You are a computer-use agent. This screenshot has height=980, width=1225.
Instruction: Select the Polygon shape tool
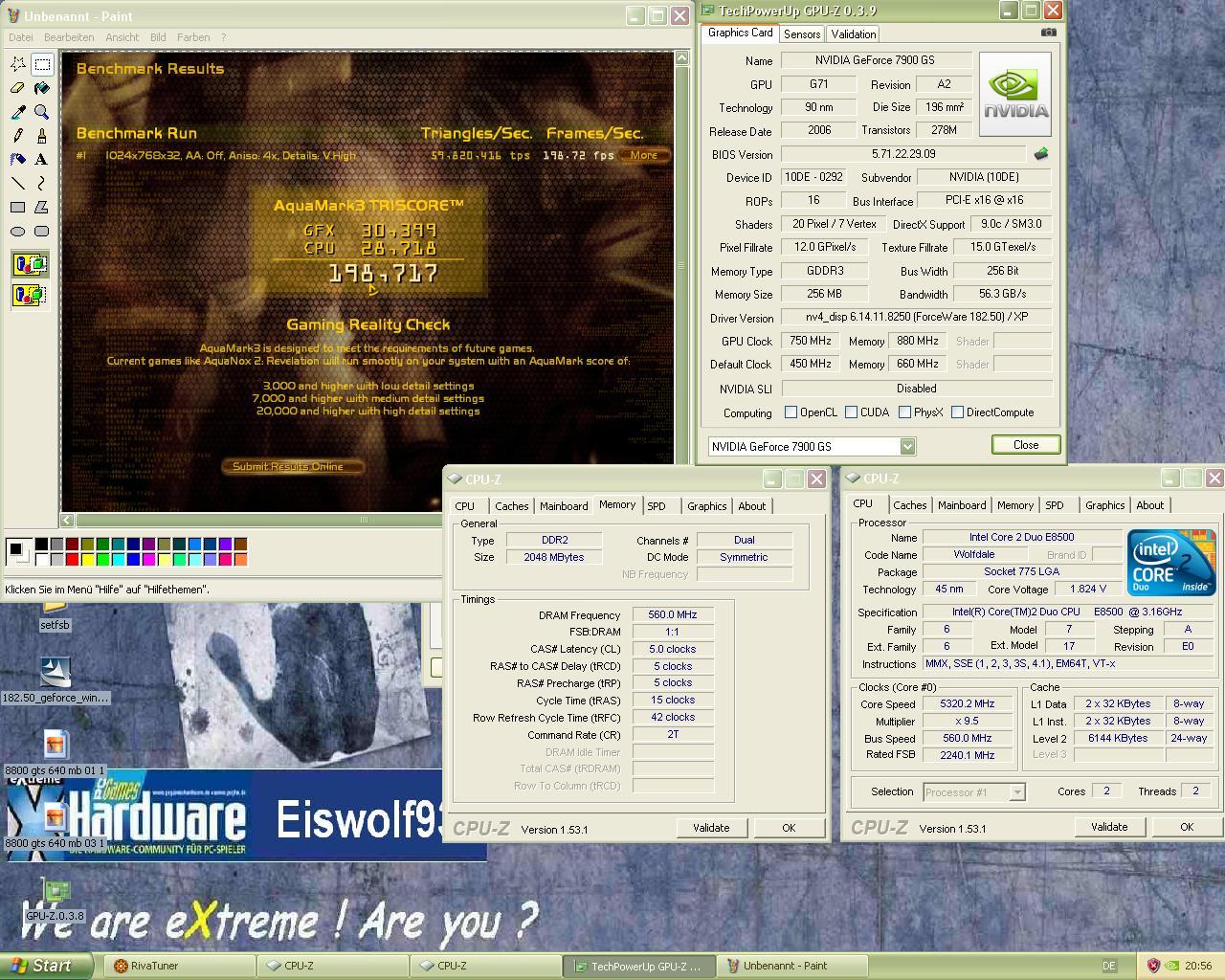(42, 207)
